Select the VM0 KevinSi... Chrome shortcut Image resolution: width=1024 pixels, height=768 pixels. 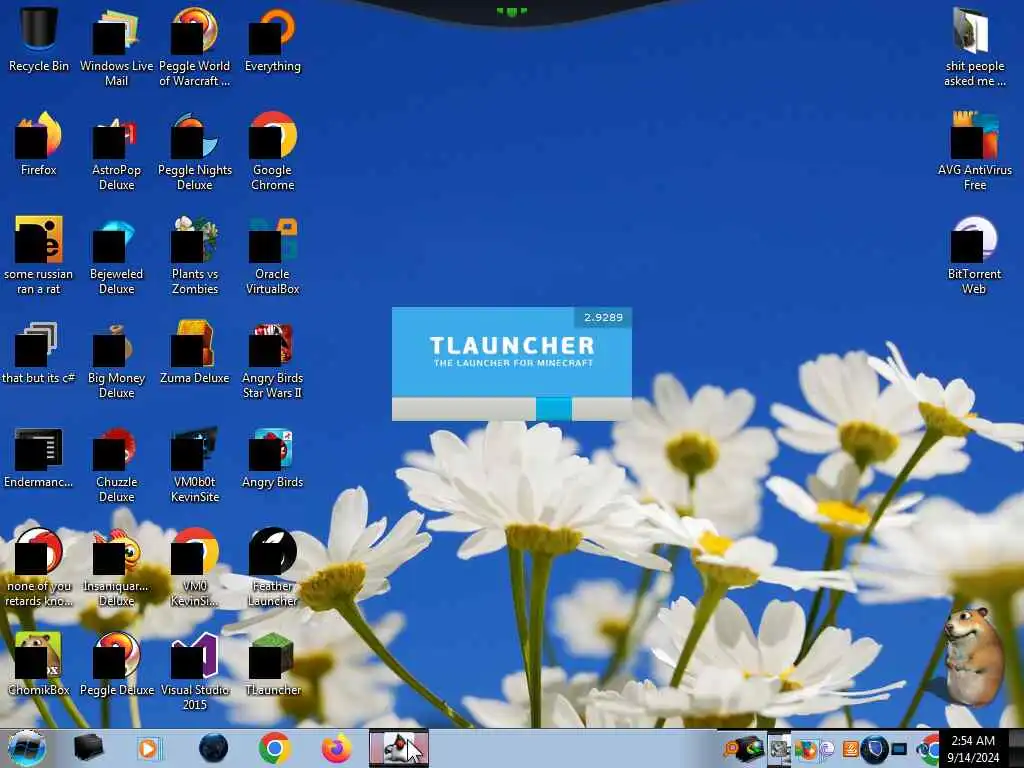point(195,567)
